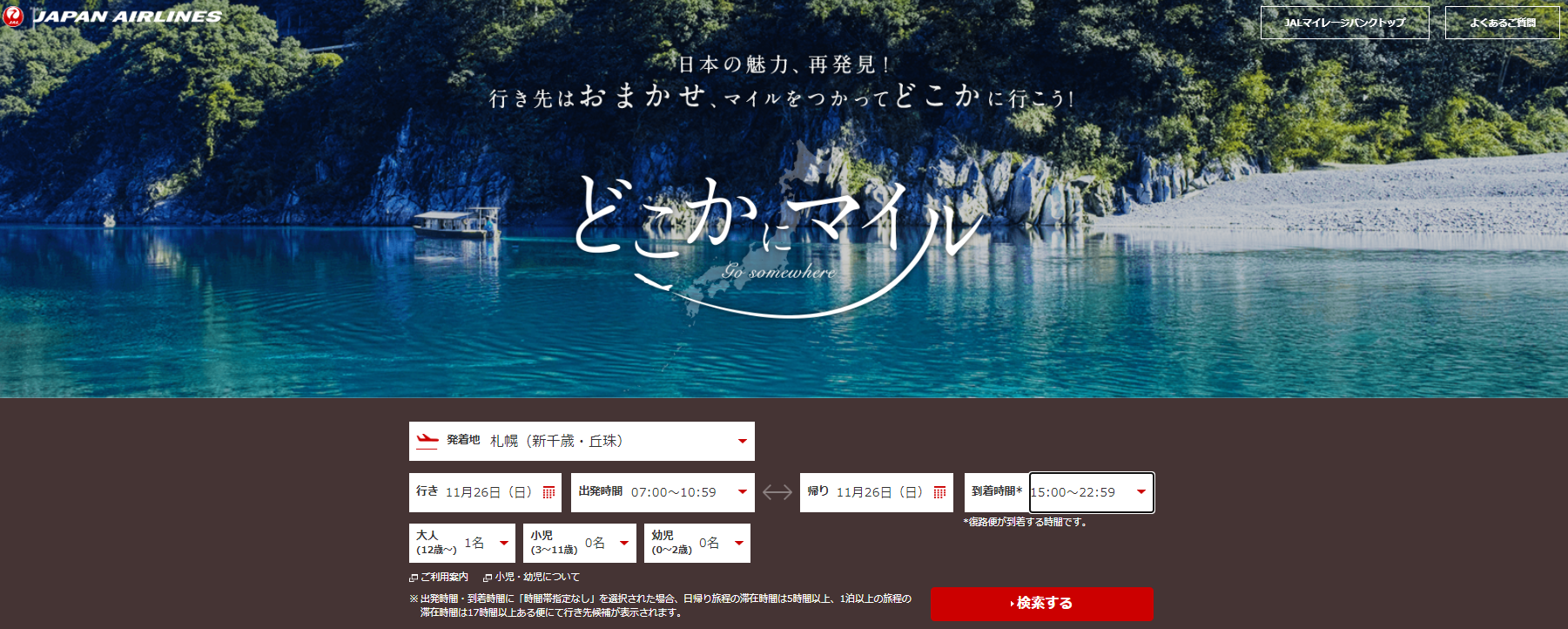This screenshot has width=1568, height=629.
Task: Click the double-headed arrow between dates
Action: [x=777, y=492]
